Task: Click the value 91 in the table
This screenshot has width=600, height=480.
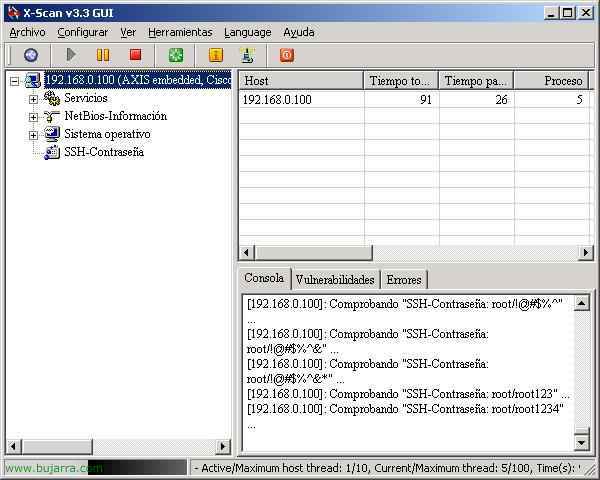Action: click(426, 100)
